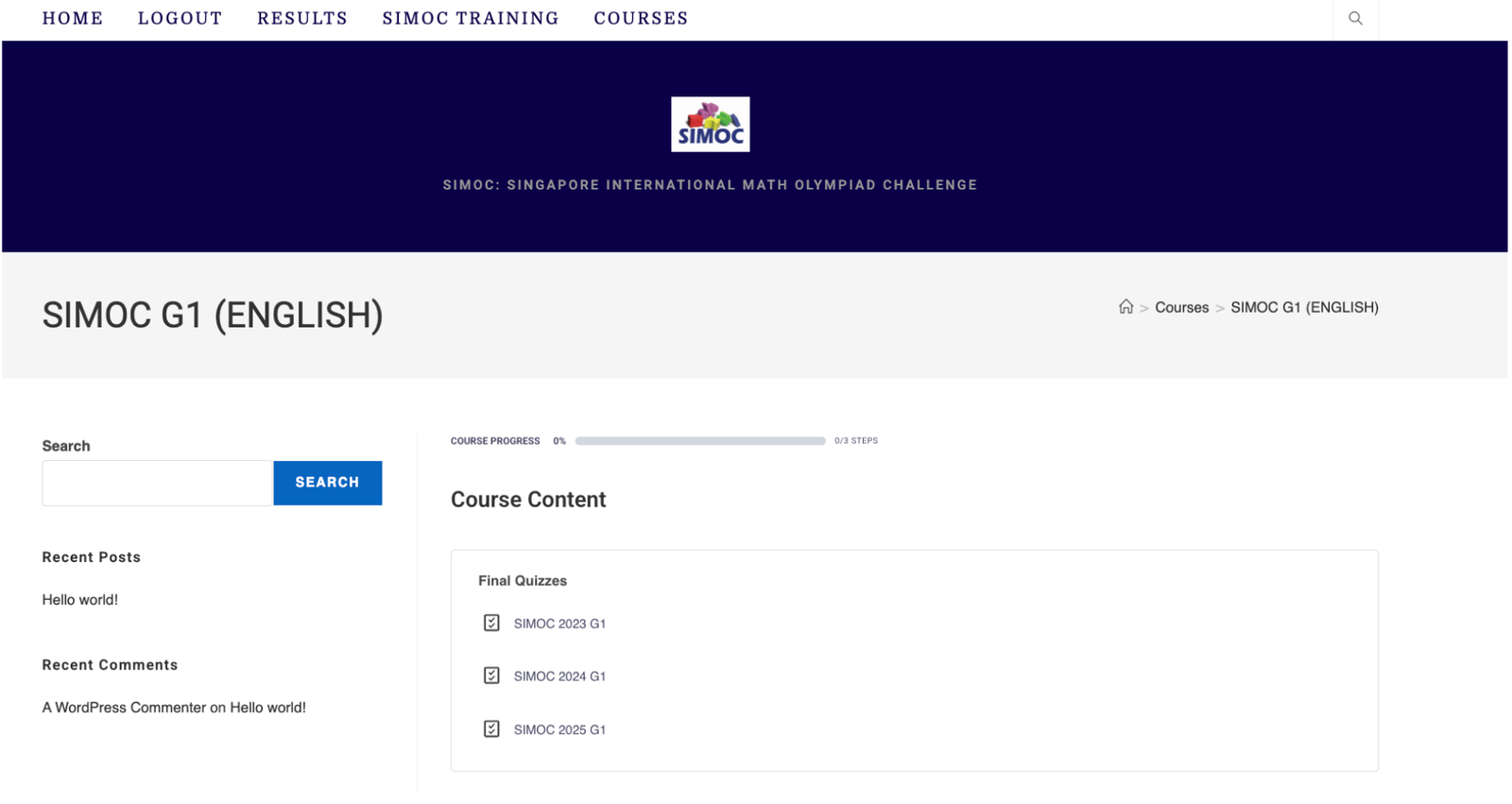The width and height of the screenshot is (1512, 804).
Task: Open the RESULTS menu item
Action: (302, 18)
